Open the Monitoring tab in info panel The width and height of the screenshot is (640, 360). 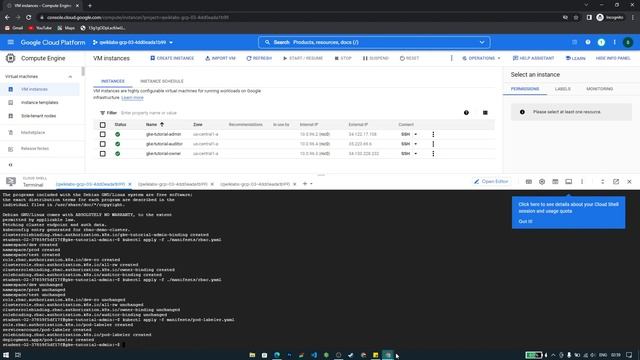tap(600, 89)
